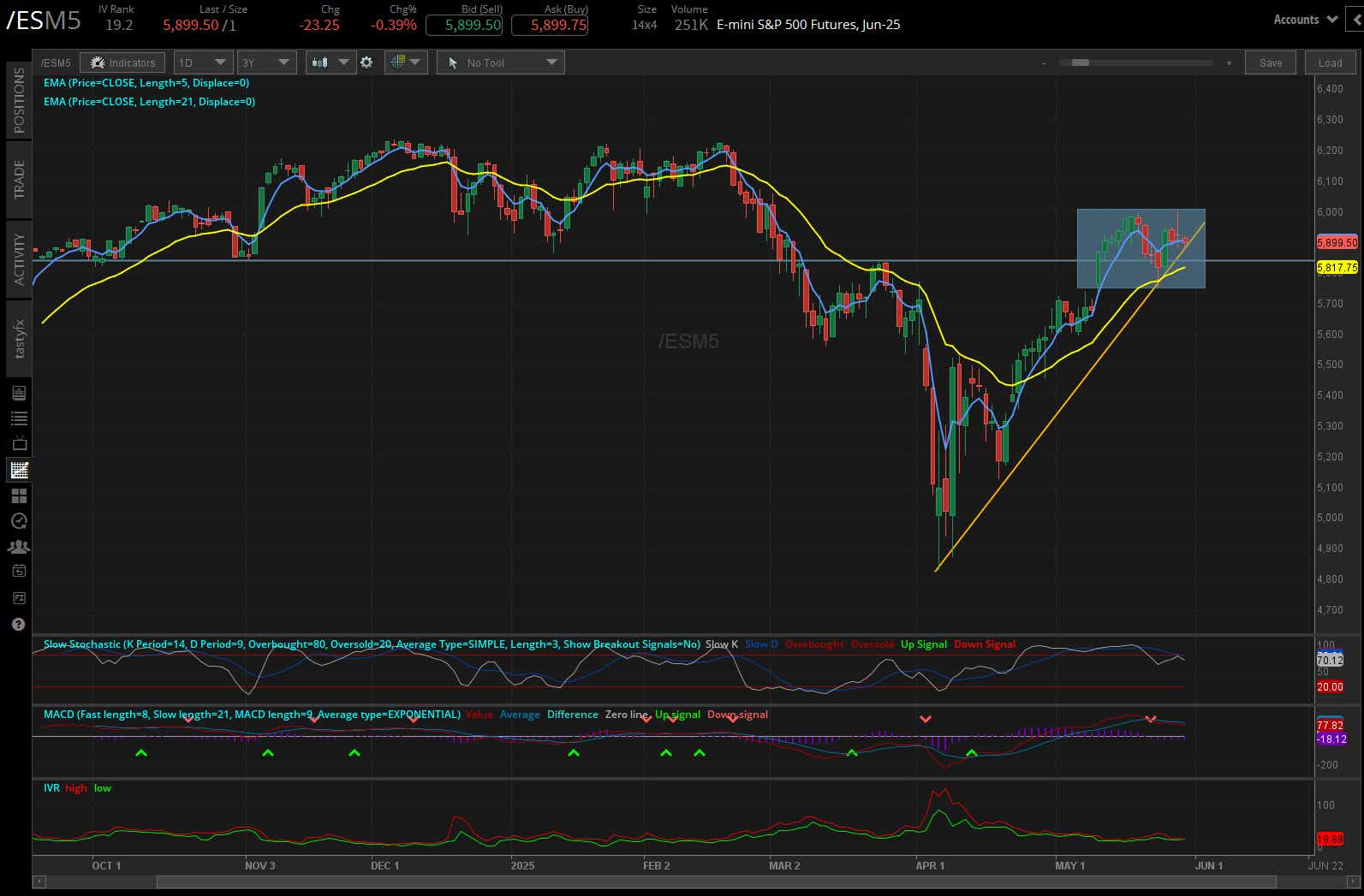The image size is (1364, 896).
Task: Click the Save button
Action: [1271, 62]
